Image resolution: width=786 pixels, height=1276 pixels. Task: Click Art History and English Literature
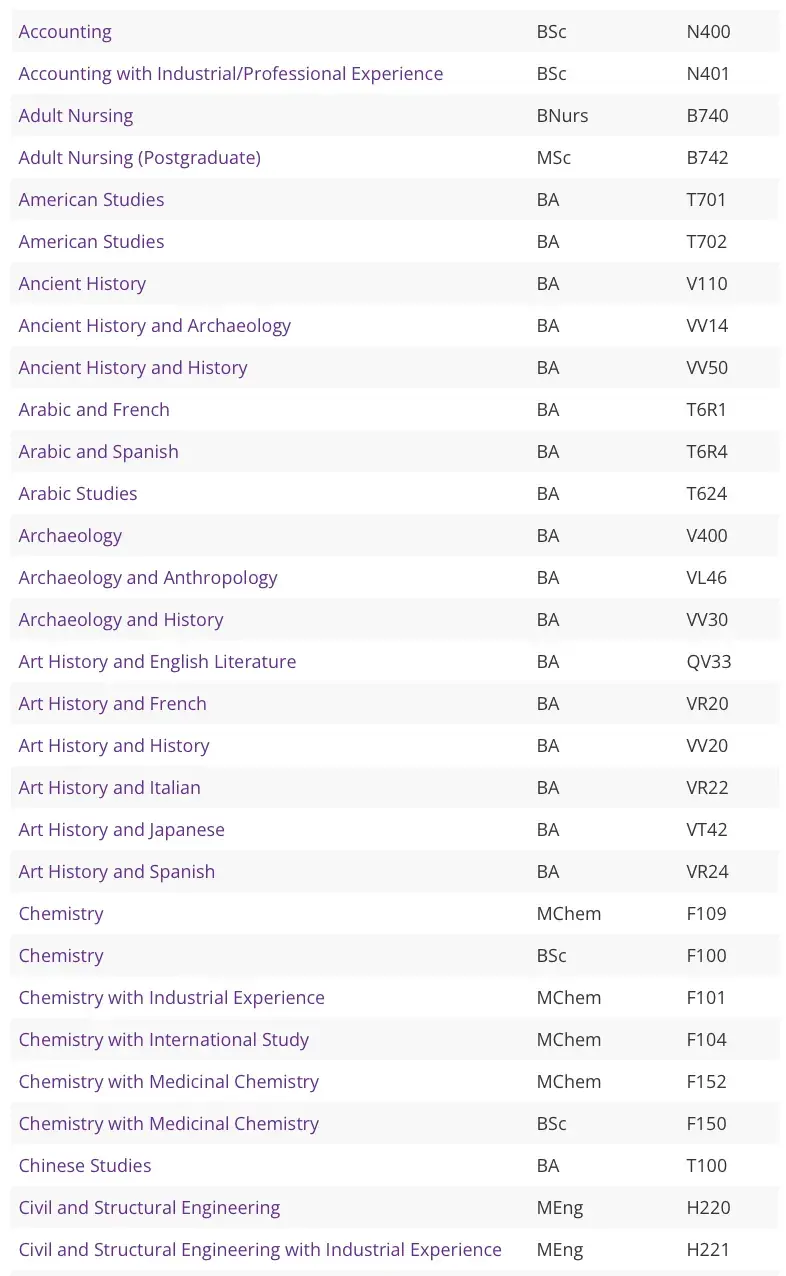[x=157, y=662]
